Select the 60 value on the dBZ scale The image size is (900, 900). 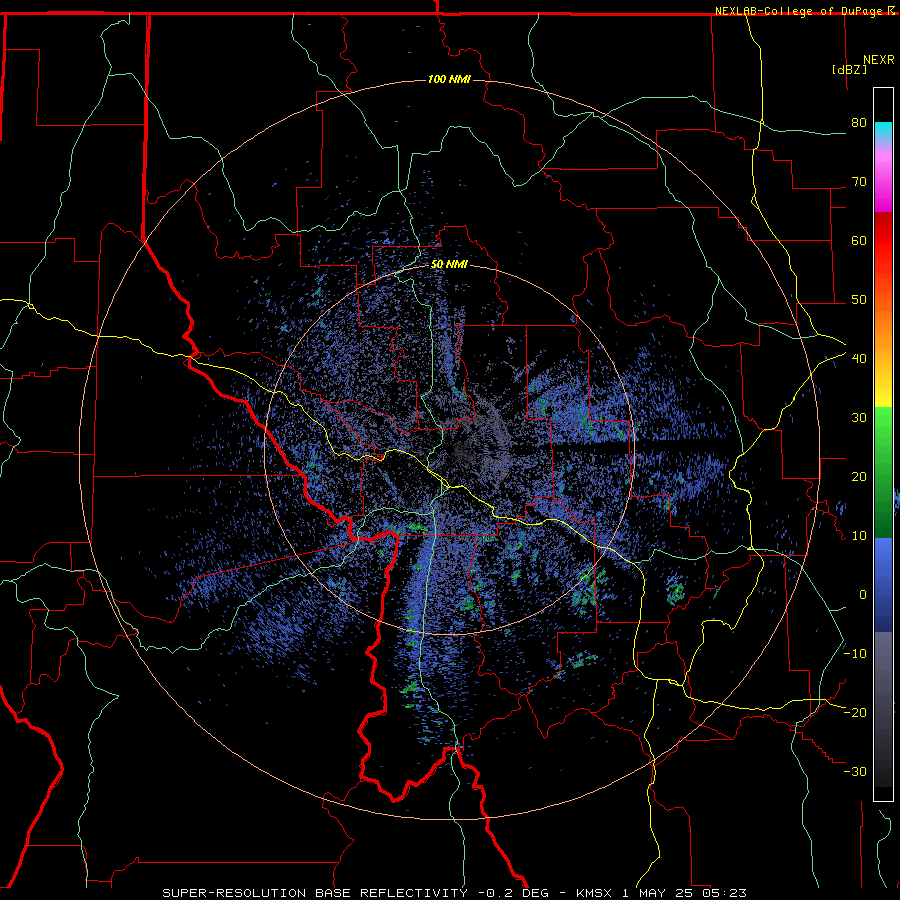[x=859, y=240]
